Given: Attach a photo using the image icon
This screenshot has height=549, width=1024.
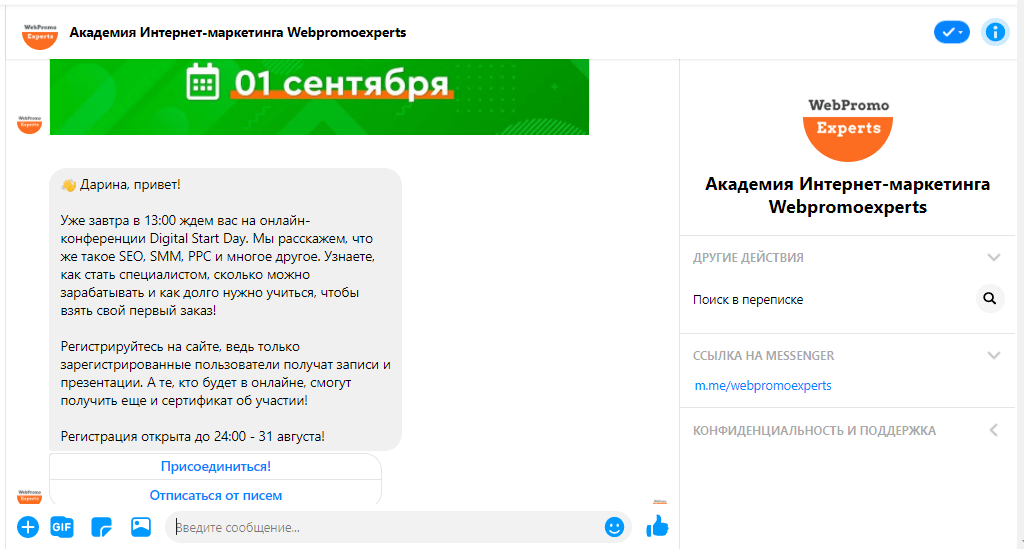Looking at the screenshot, I should pyautogui.click(x=140, y=526).
